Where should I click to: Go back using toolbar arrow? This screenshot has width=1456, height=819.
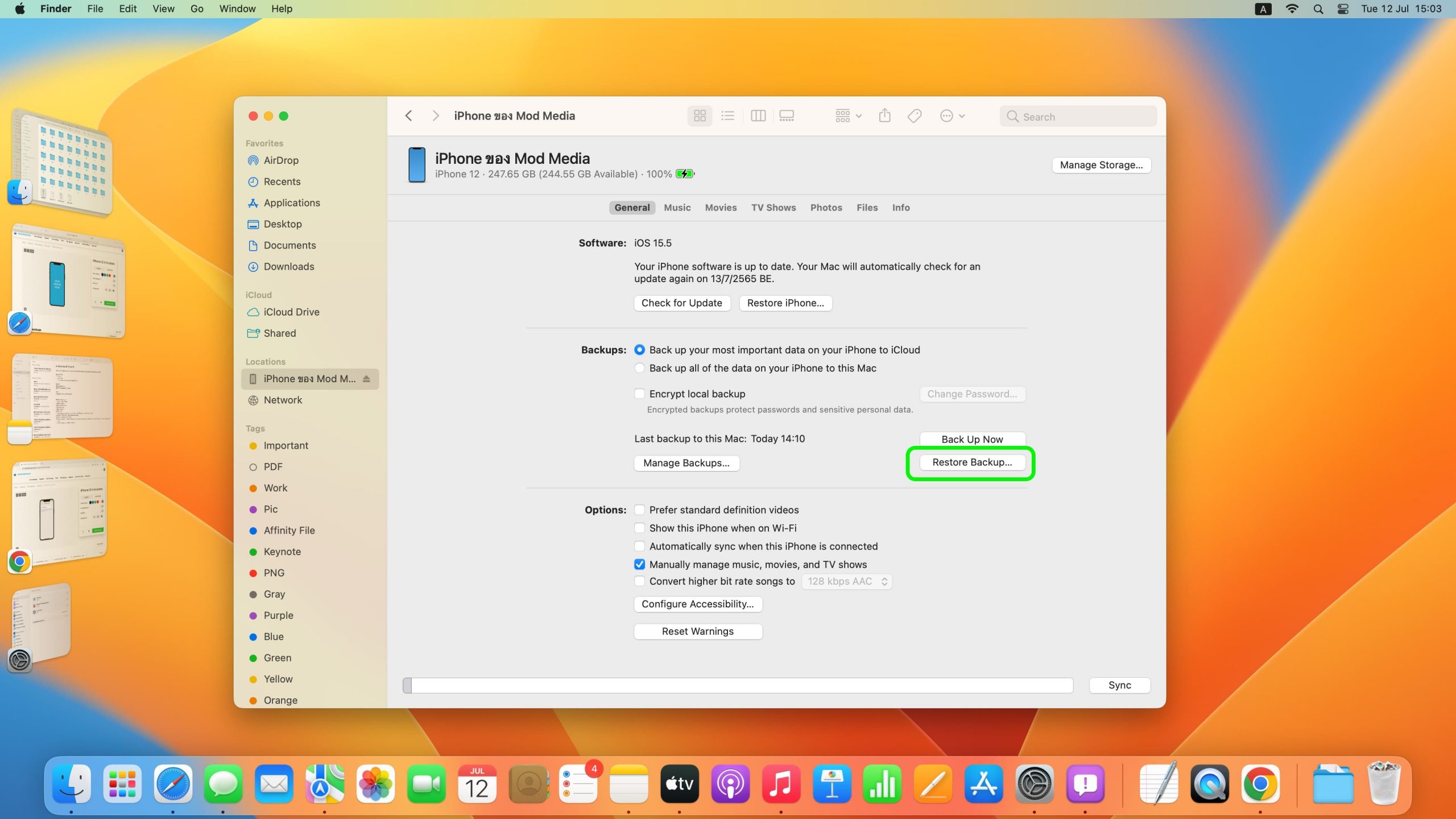(x=408, y=116)
